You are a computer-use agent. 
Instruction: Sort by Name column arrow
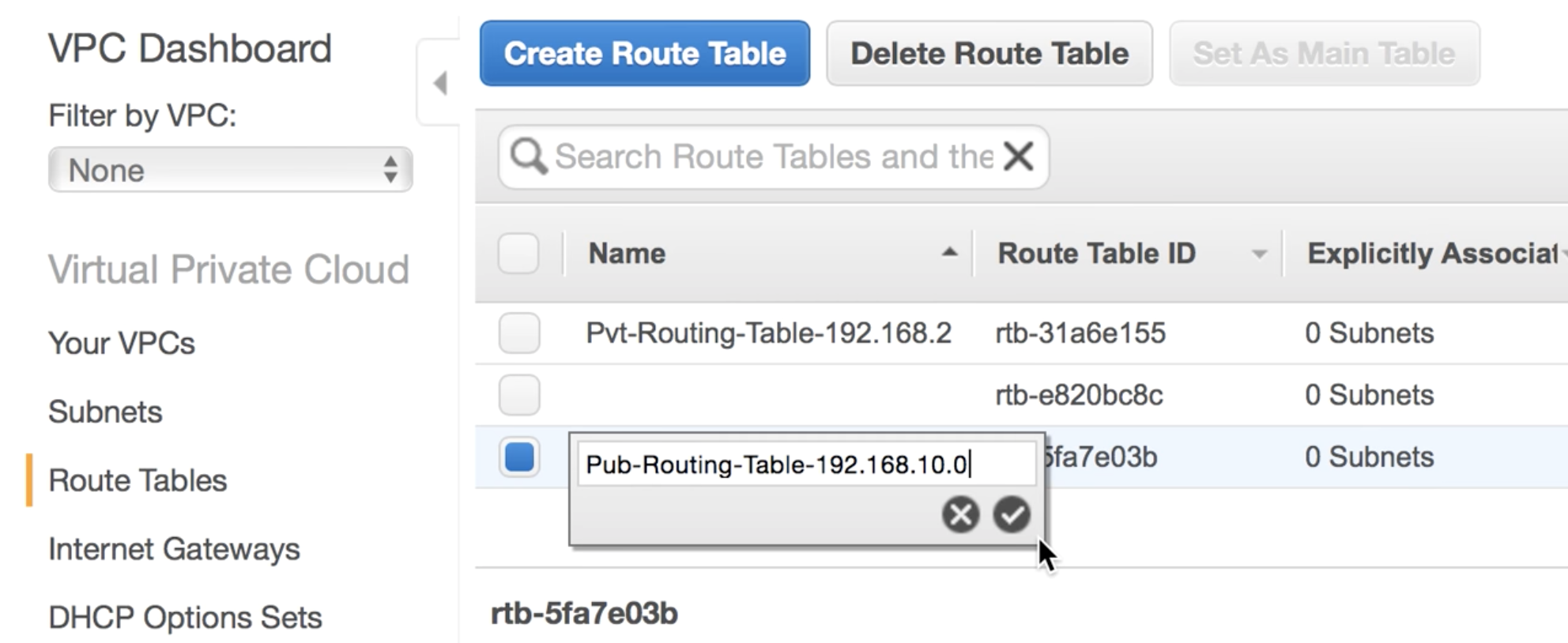point(949,253)
